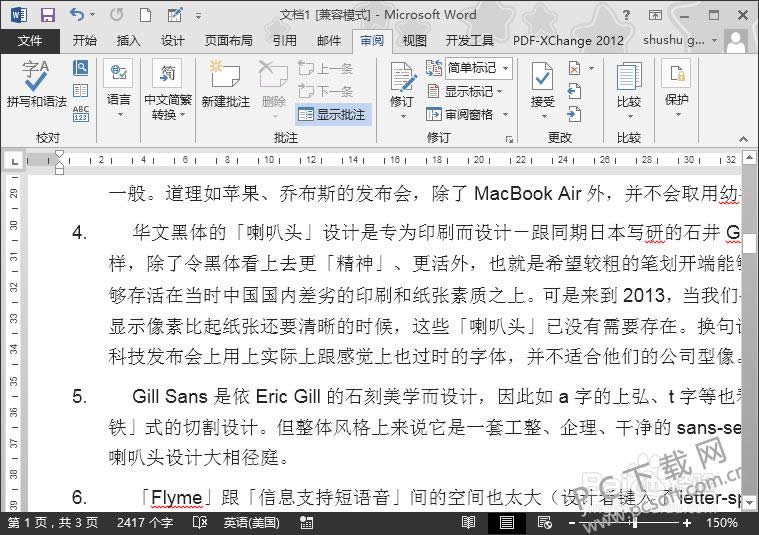Screen dimensions: 759x535
Task: Click the 英语(美国) language indicator
Action: pyautogui.click(x=251, y=523)
